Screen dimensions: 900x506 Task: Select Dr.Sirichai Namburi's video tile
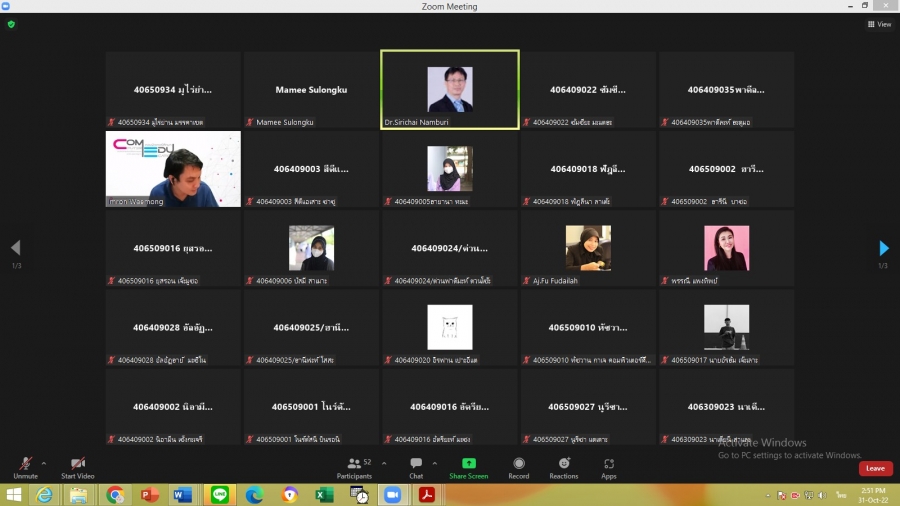tap(450, 90)
